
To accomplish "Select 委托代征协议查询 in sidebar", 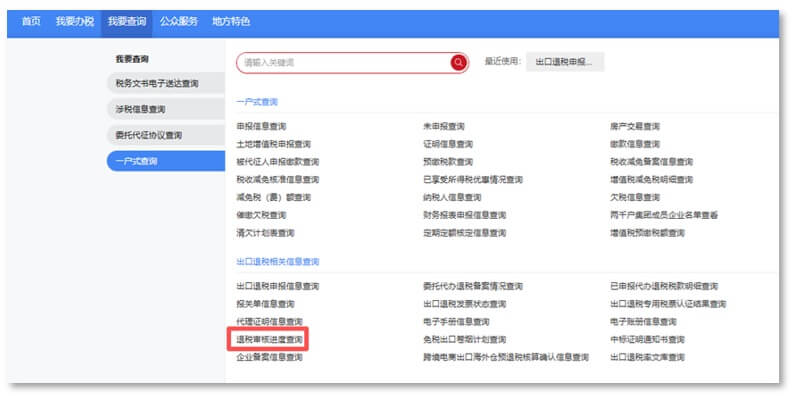I will (166, 135).
